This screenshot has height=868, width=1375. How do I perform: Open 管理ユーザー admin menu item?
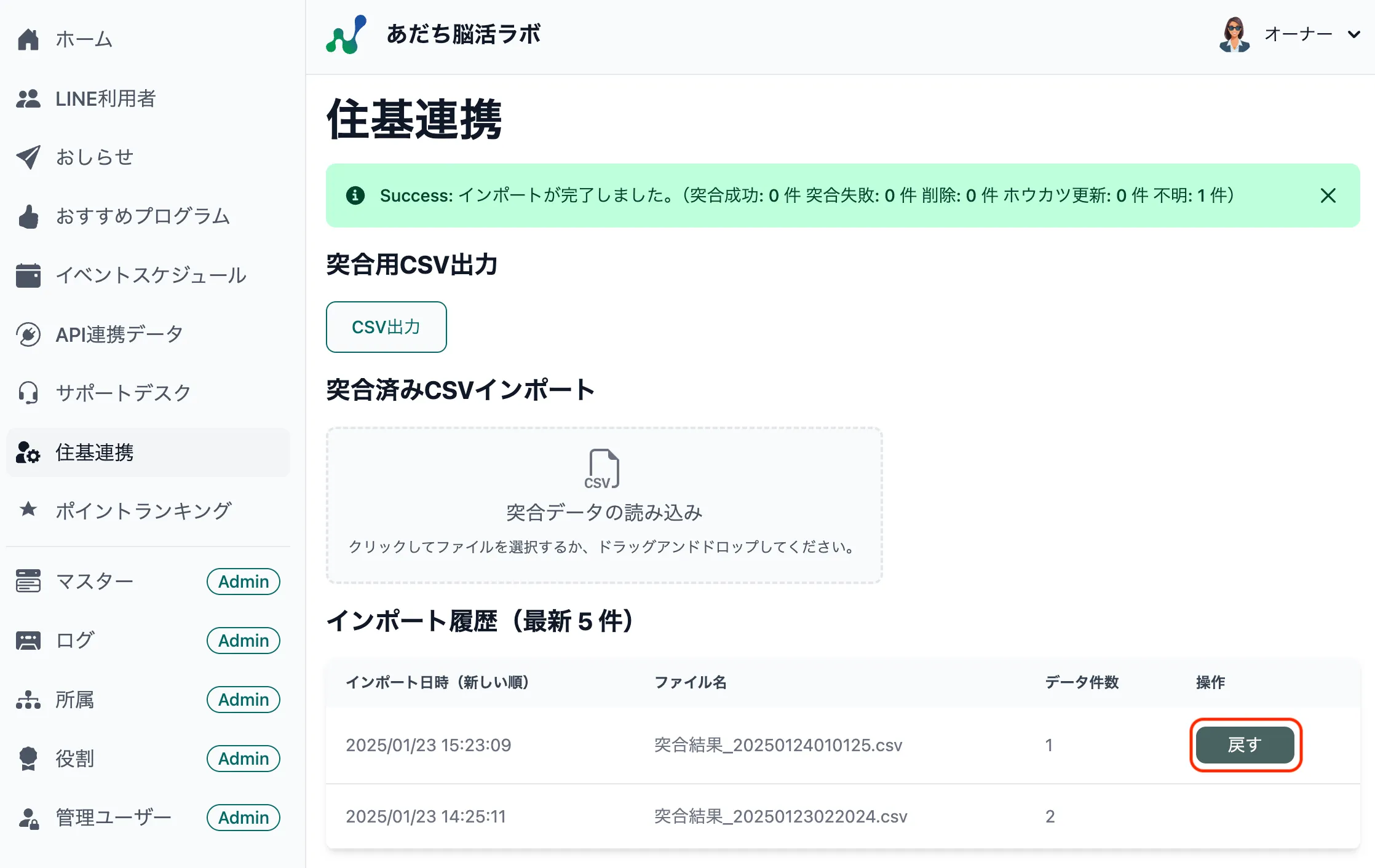pyautogui.click(x=113, y=817)
